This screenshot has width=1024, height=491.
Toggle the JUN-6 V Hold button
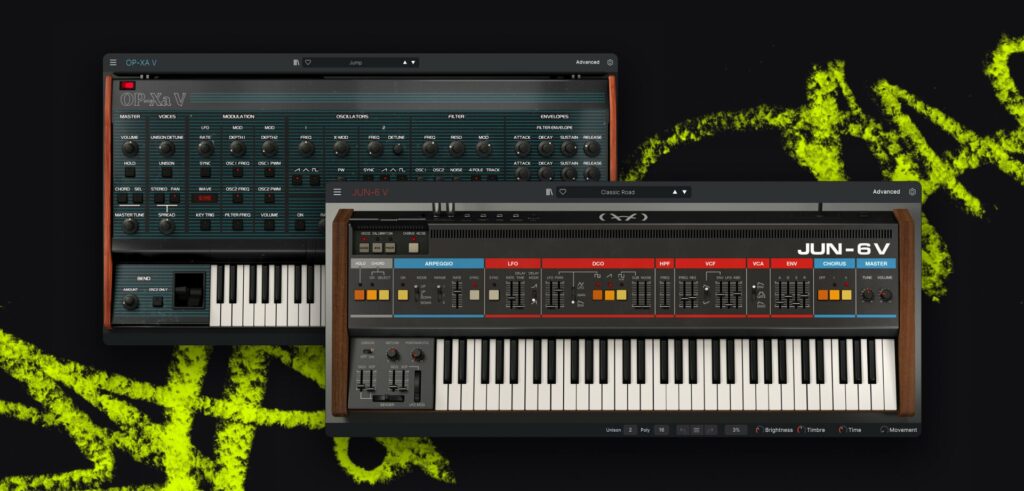coord(359,294)
